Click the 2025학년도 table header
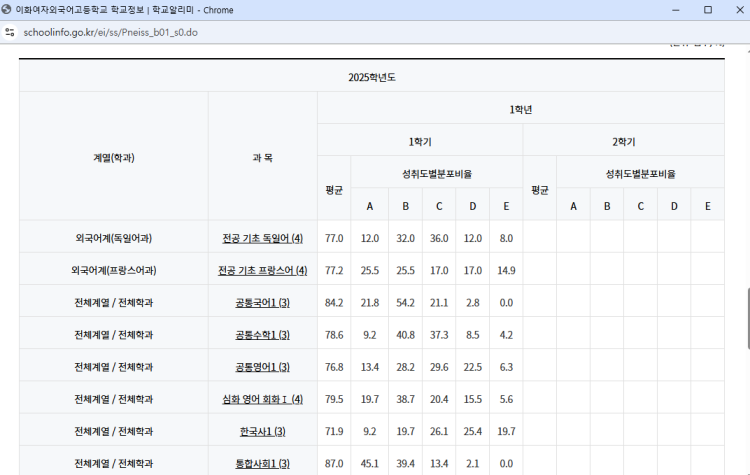Viewport: 750px width, 475px height. pos(371,76)
